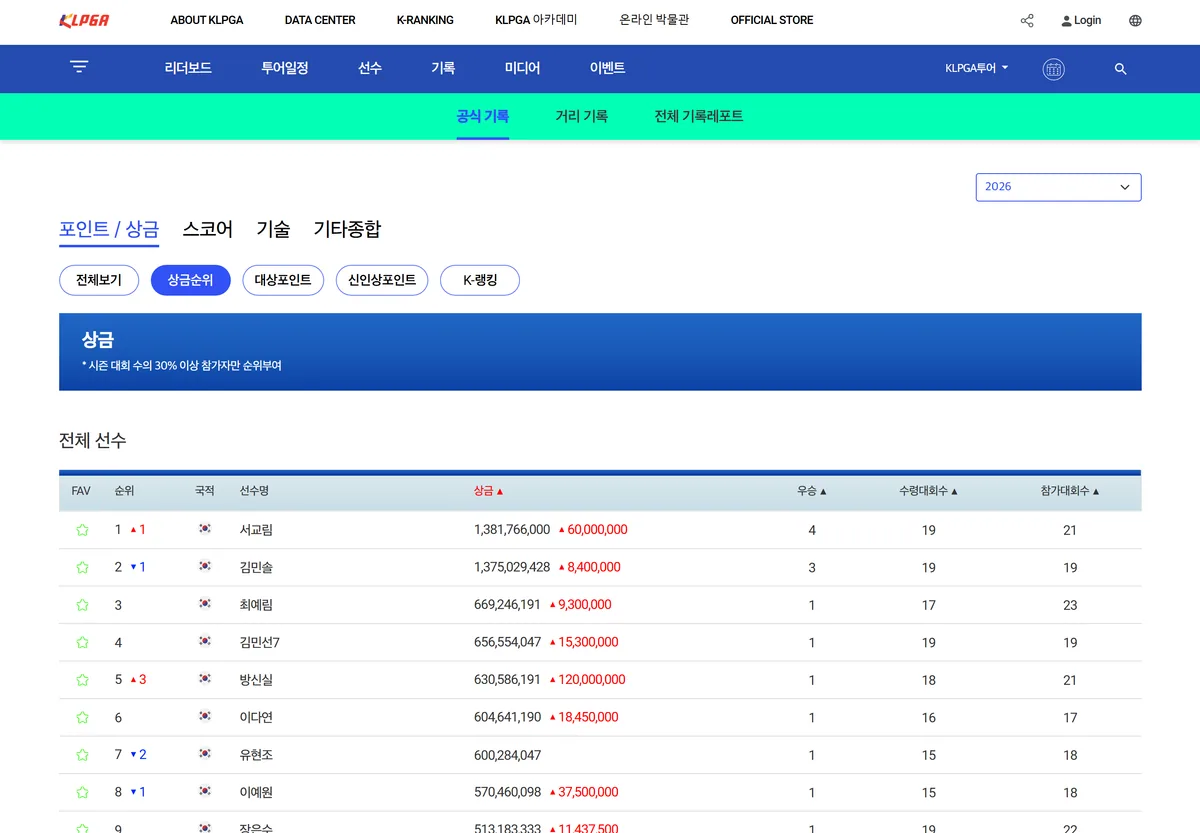Select the 기타종합 category tab
Viewport: 1200px width, 833px height.
coord(347,229)
